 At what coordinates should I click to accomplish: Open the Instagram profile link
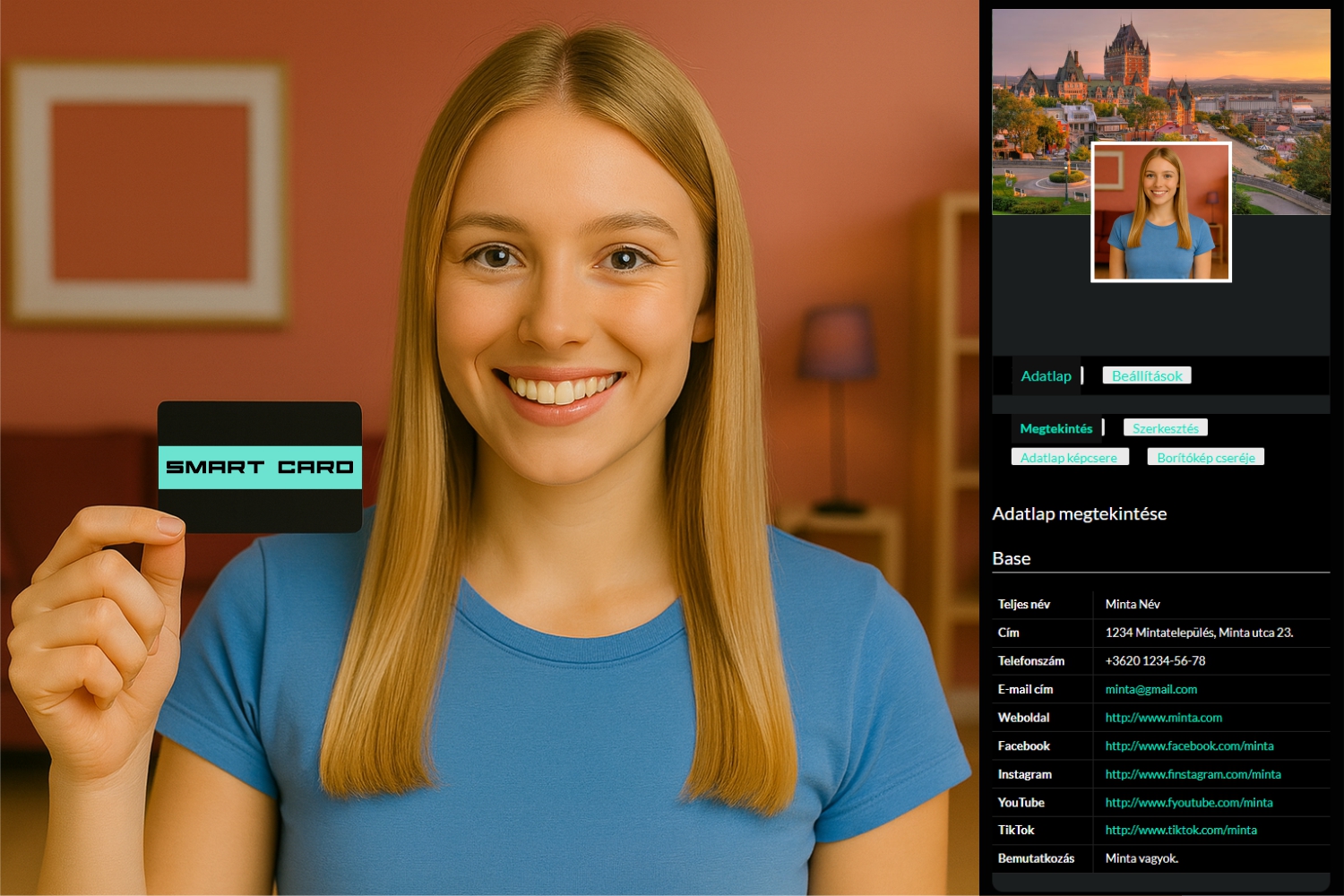pyautogui.click(x=1193, y=774)
